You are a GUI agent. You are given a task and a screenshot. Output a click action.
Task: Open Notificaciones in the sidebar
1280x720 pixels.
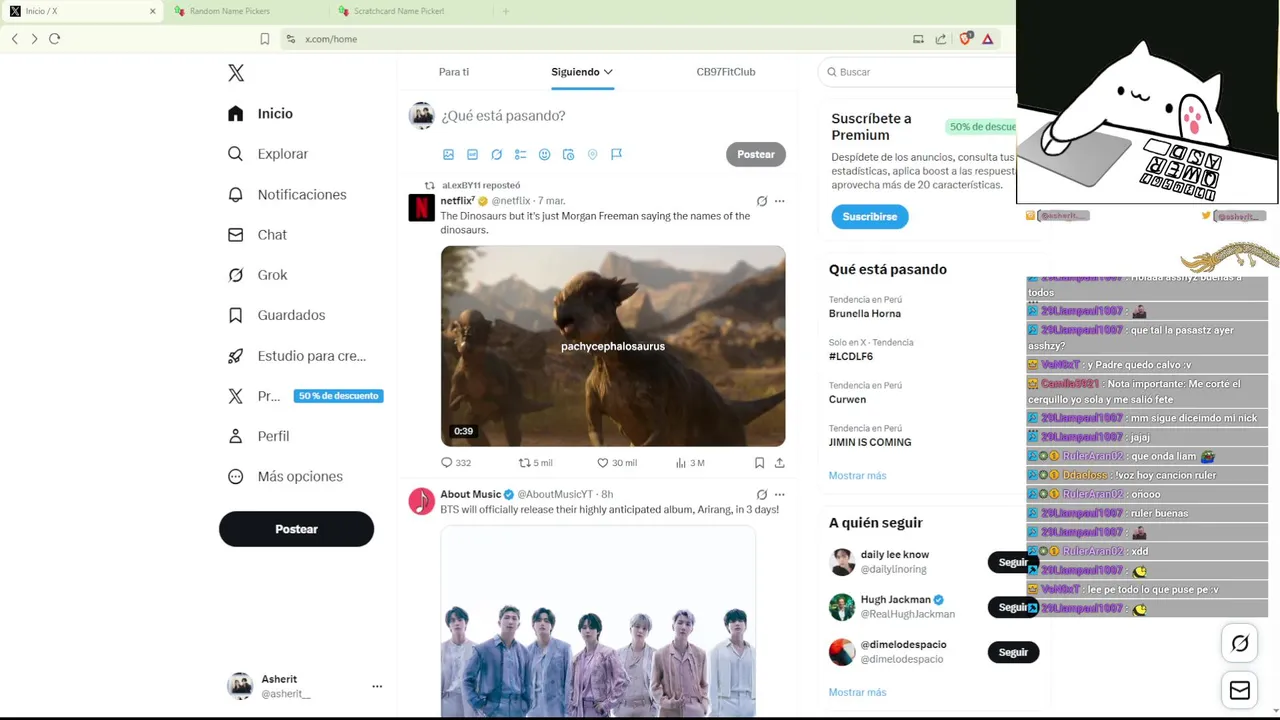[x=286, y=195]
